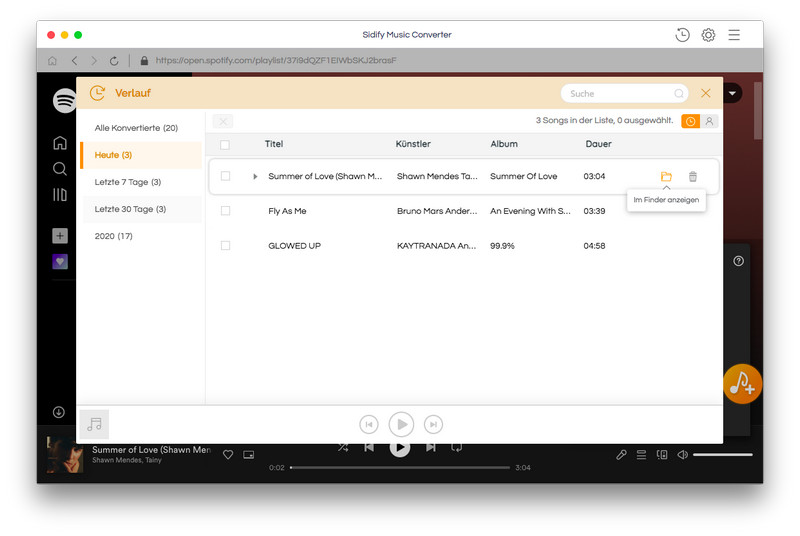
Task: Navigate forward in the browser bar
Action: 94,61
